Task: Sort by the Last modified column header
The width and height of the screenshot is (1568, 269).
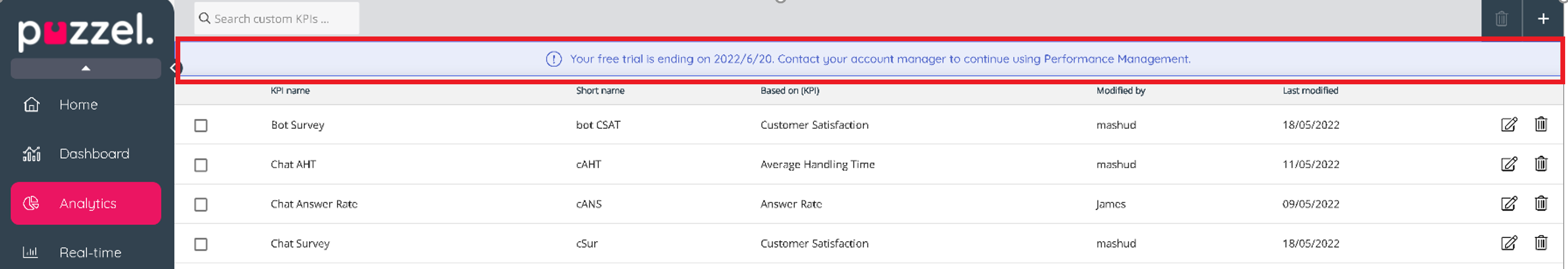Action: coord(1310,90)
